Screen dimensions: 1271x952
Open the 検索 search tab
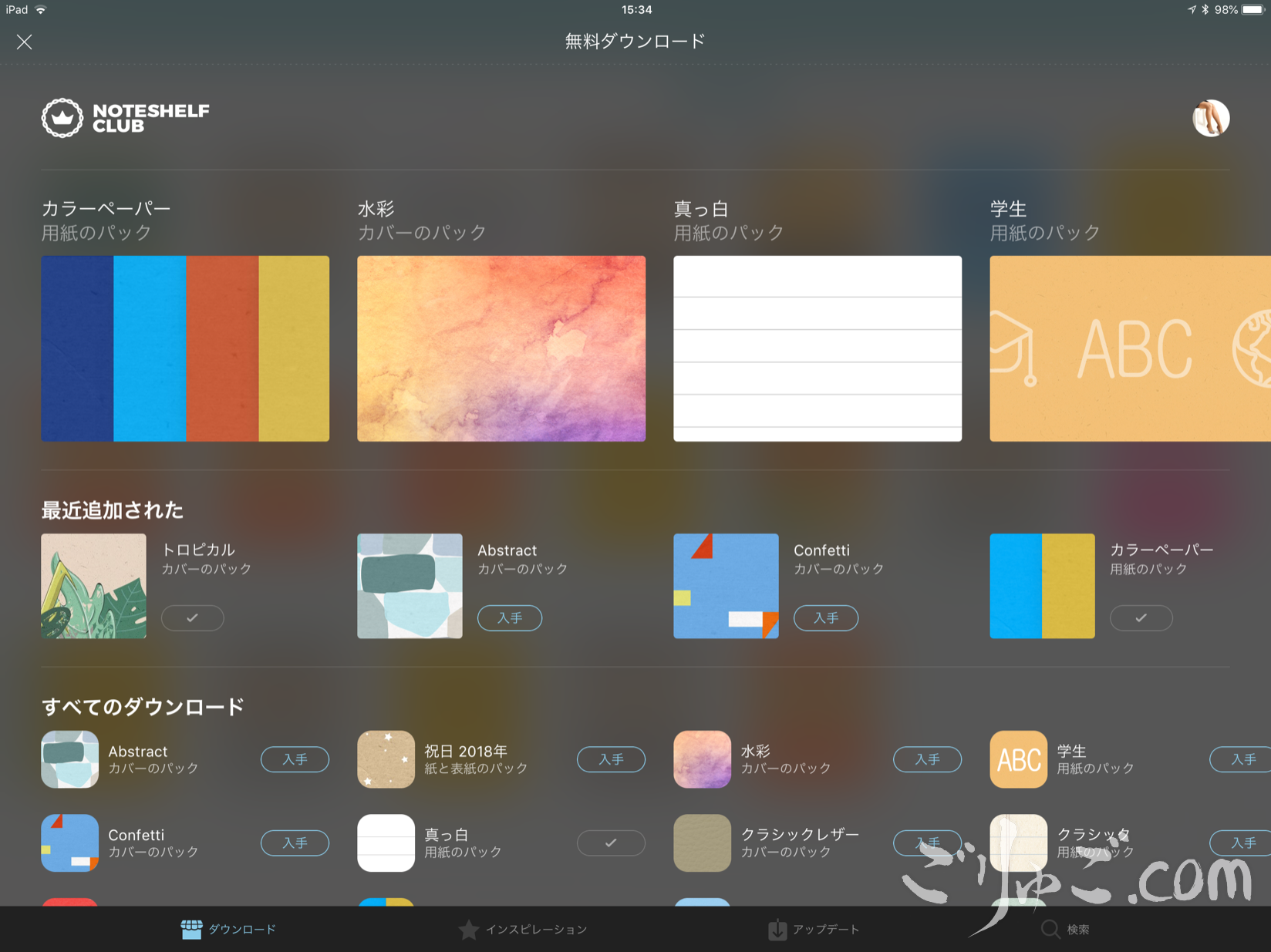pyautogui.click(x=1065, y=930)
